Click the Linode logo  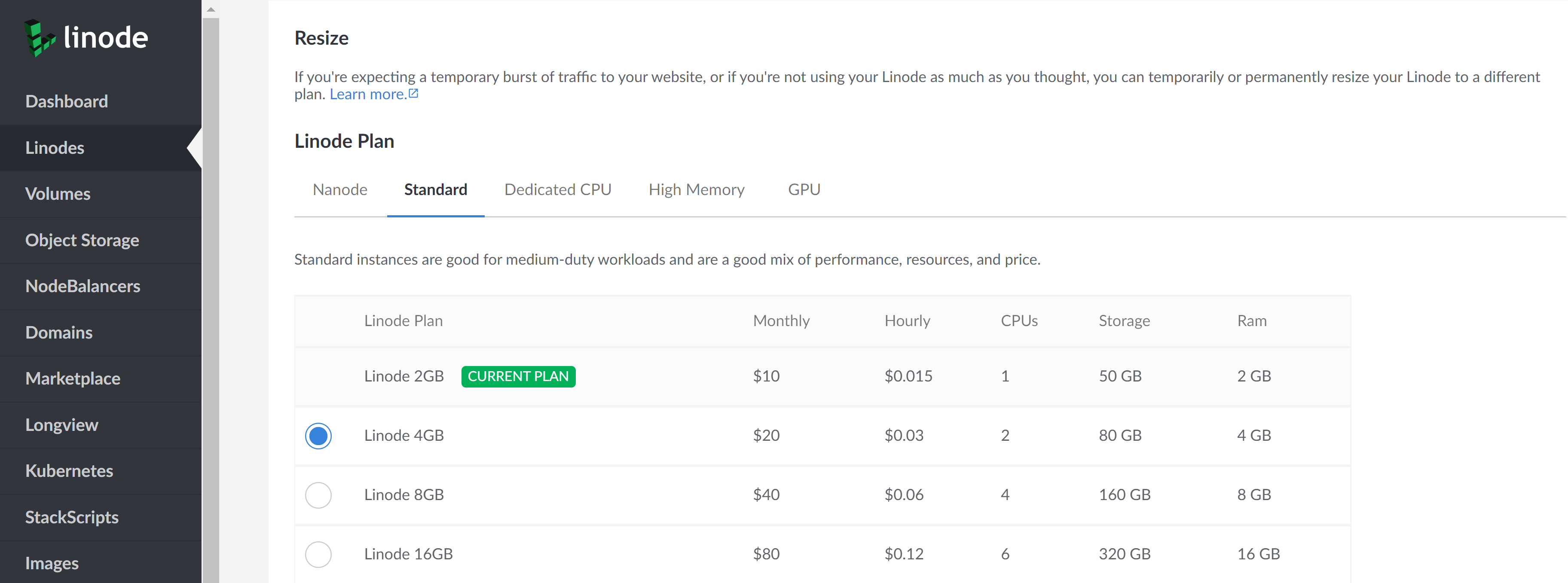86,38
